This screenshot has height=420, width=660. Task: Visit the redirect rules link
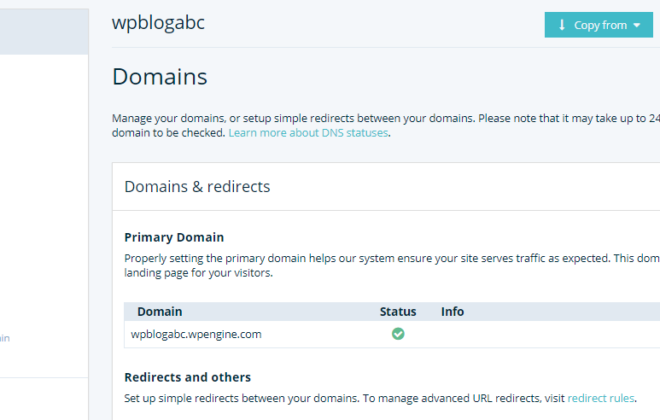(601, 398)
